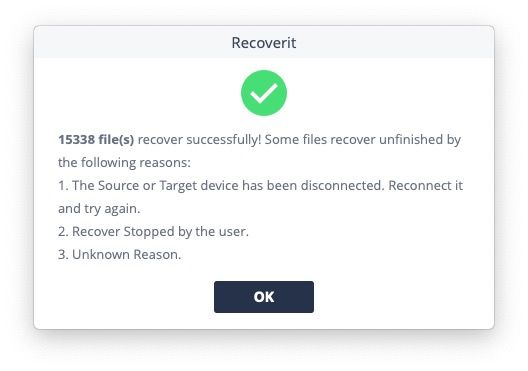Click the word 'disconnected' in reason one

click(x=342, y=186)
